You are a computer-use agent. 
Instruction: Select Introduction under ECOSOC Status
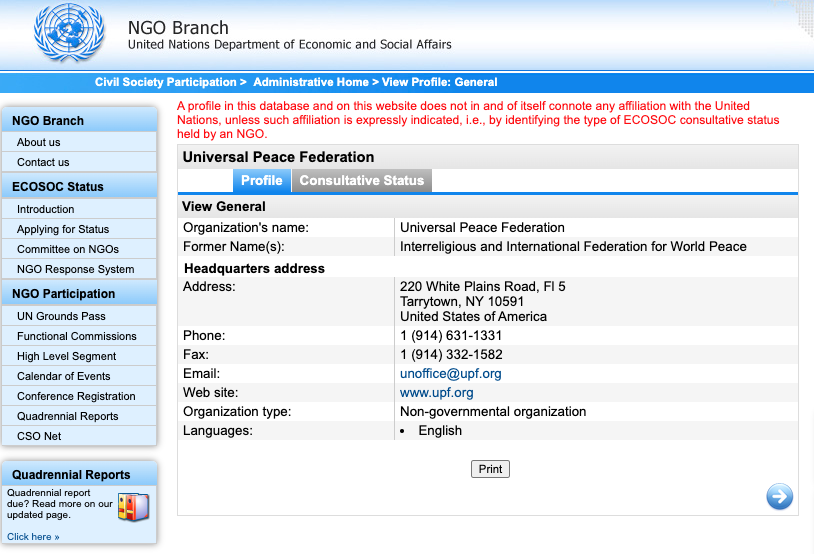(x=79, y=209)
